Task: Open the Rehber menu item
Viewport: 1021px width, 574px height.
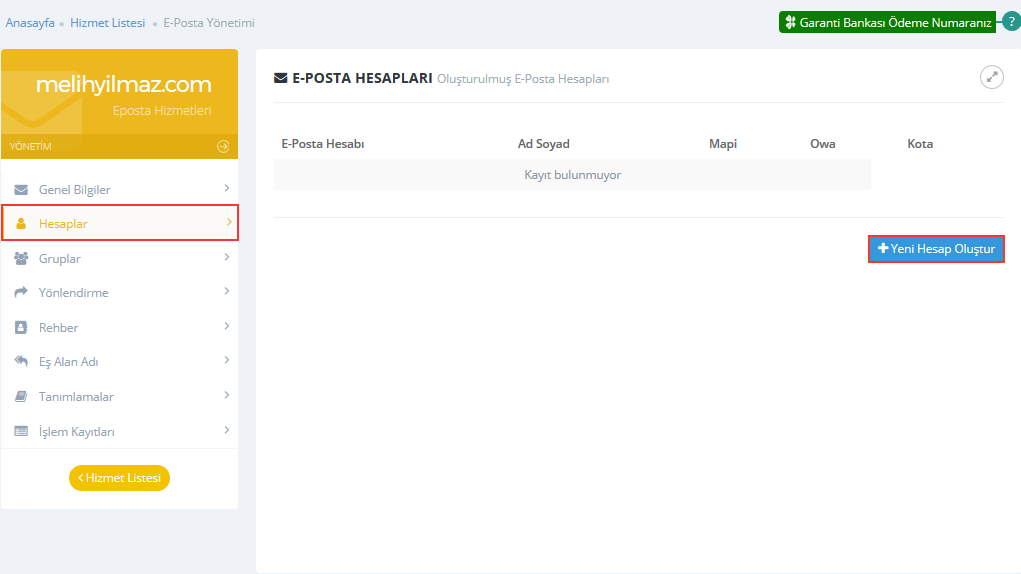Action: (58, 328)
